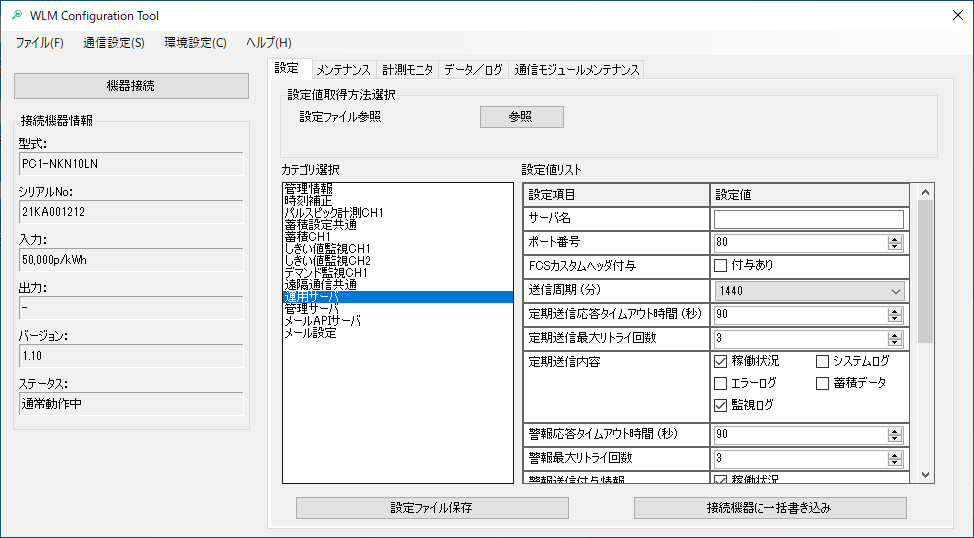Click the 設定ファイル保存 button
Screen dimensions: 974x538
tap(432, 508)
